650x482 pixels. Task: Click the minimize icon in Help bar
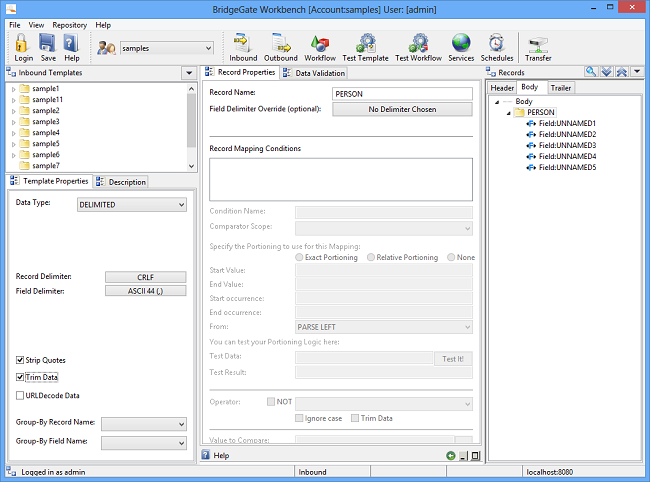pos(463,456)
